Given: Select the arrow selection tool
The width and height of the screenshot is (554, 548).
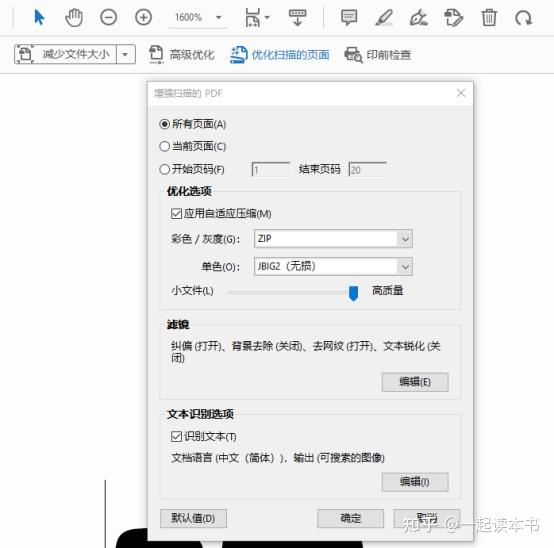Looking at the screenshot, I should tap(39, 17).
